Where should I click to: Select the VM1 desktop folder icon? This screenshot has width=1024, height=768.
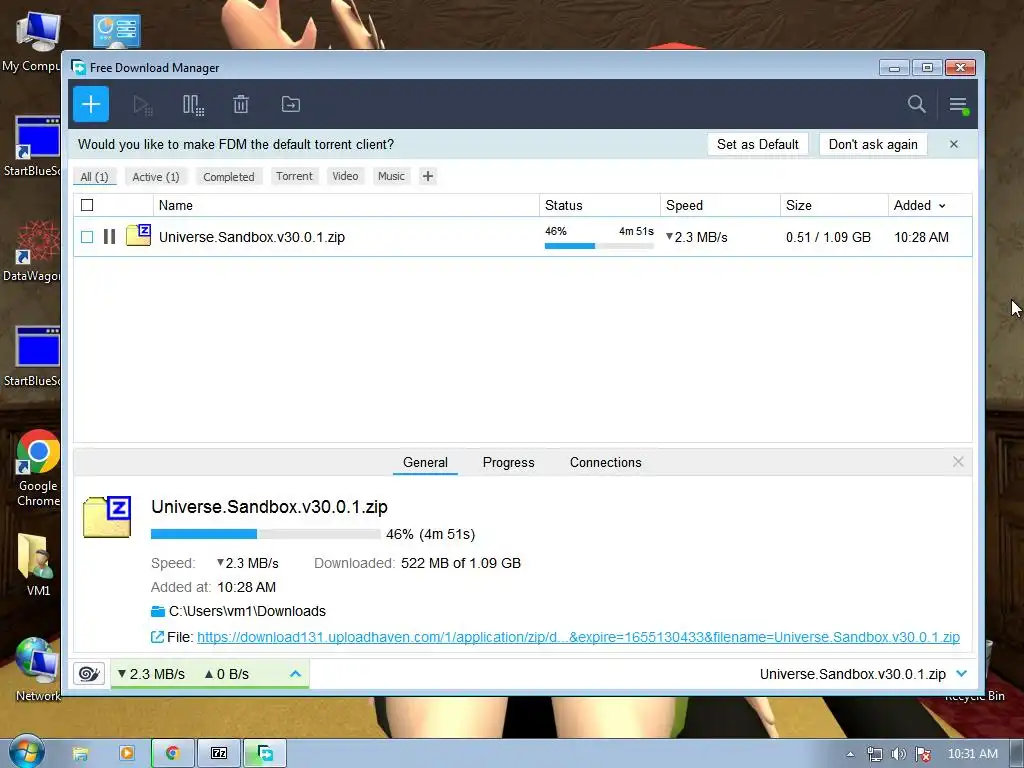click(38, 565)
